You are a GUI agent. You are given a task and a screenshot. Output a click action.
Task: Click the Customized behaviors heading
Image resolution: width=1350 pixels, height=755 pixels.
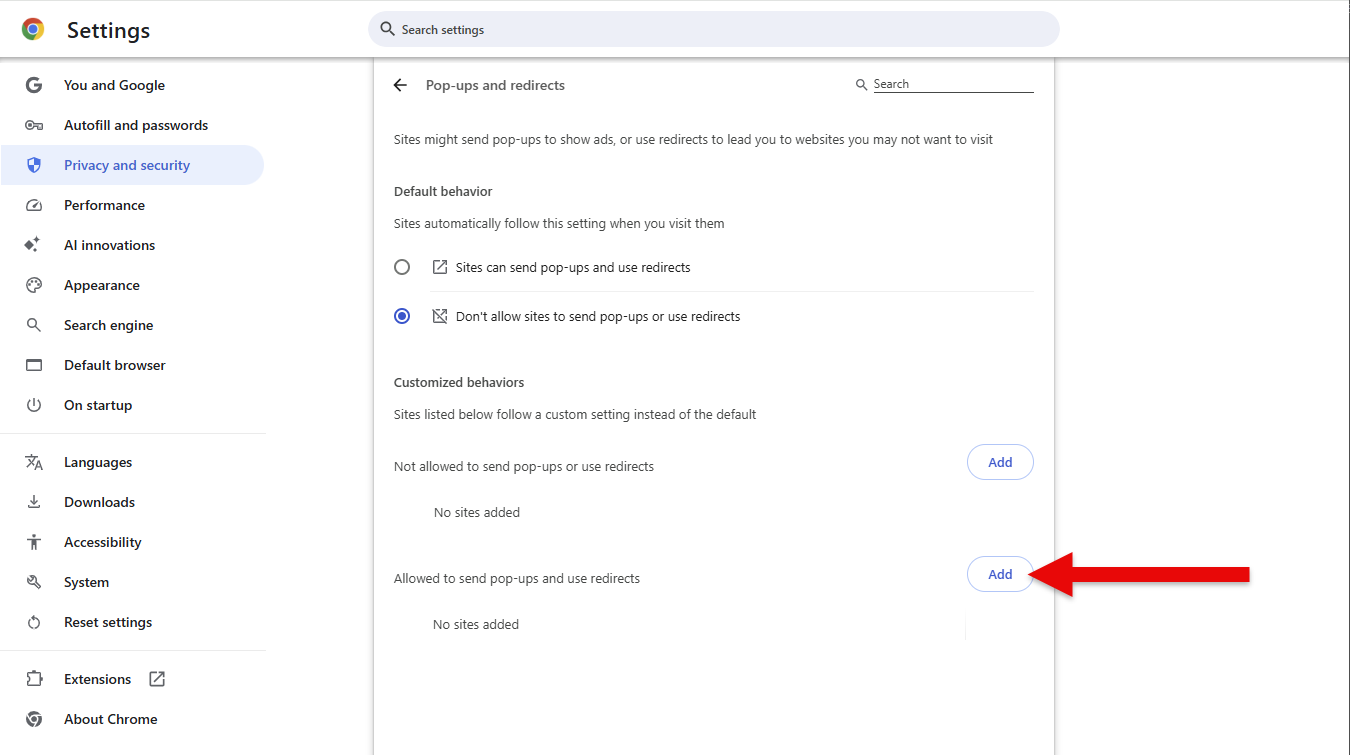pyautogui.click(x=459, y=382)
